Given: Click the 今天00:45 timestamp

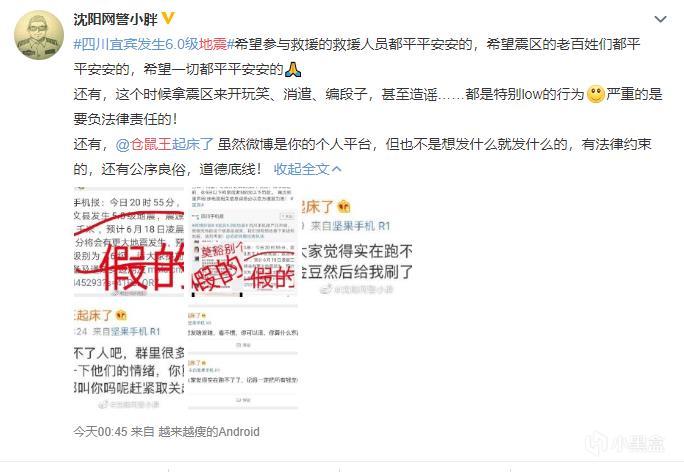Looking at the screenshot, I should 100,432.
